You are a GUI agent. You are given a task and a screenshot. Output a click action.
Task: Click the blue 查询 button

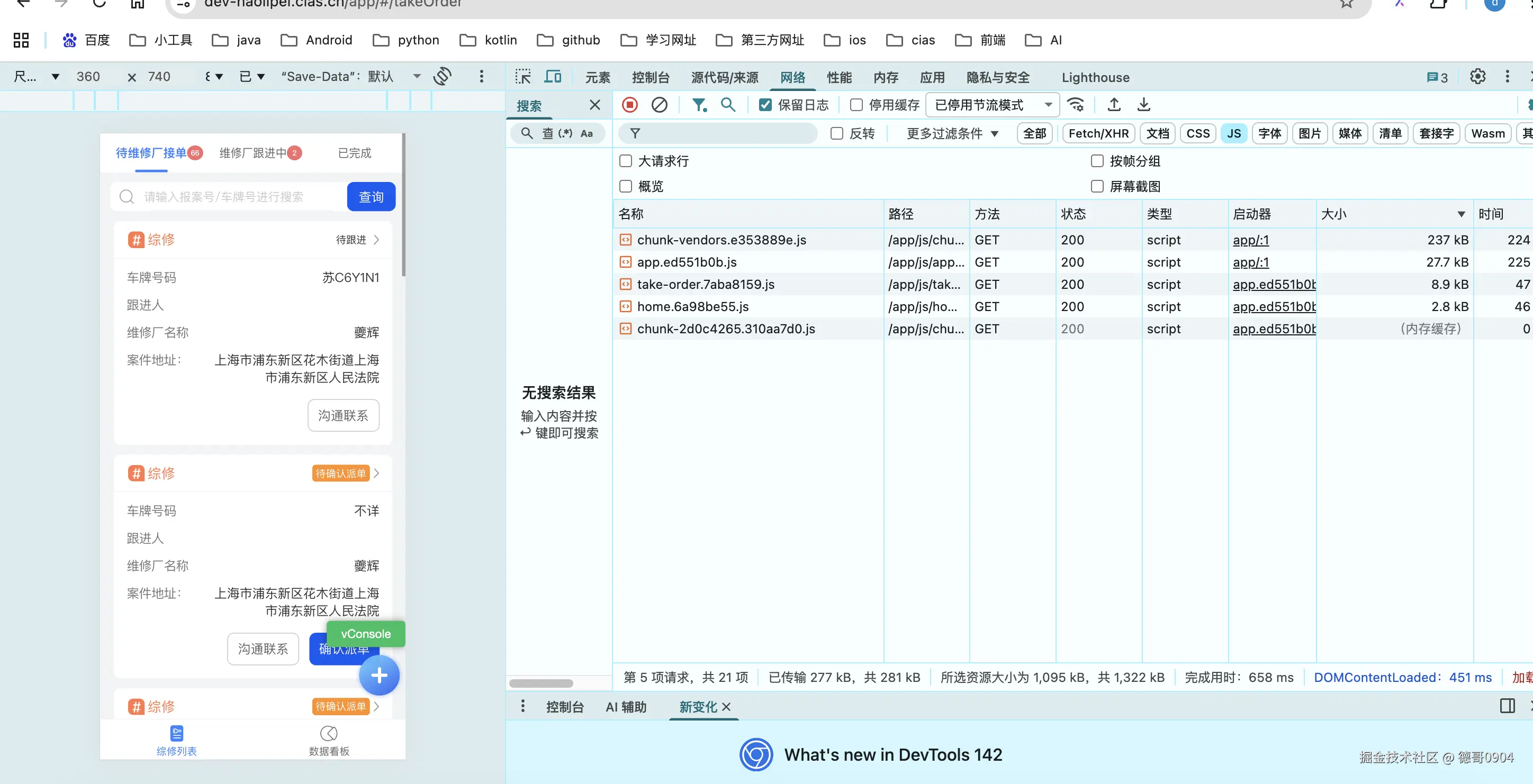[371, 196]
